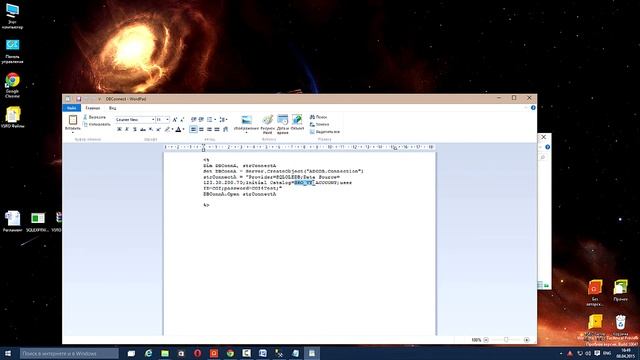Click Replace (Замена) in editing group
Viewport: 640px width, 360px height.
point(320,124)
